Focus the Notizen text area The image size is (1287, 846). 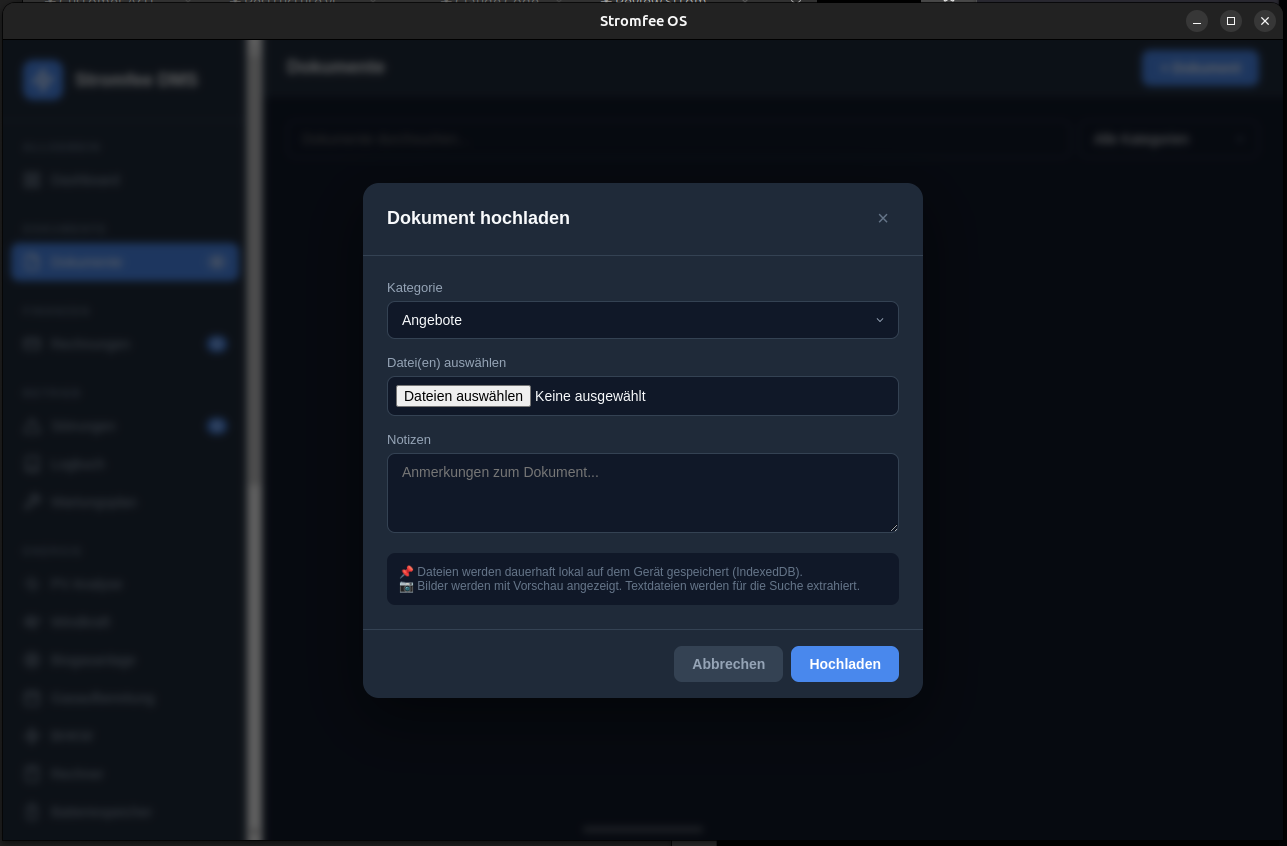(642, 492)
